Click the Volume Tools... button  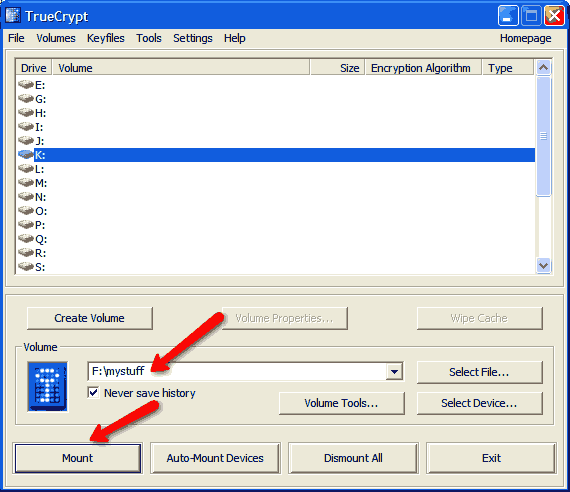pos(341,403)
